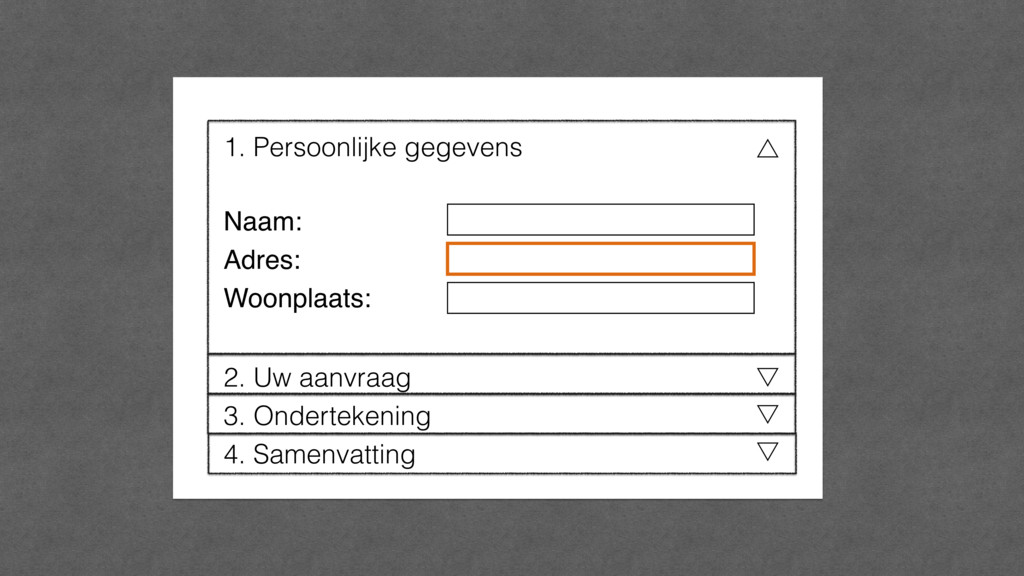Select the Woonplaats text box
This screenshot has height=576, width=1024.
coord(601,298)
